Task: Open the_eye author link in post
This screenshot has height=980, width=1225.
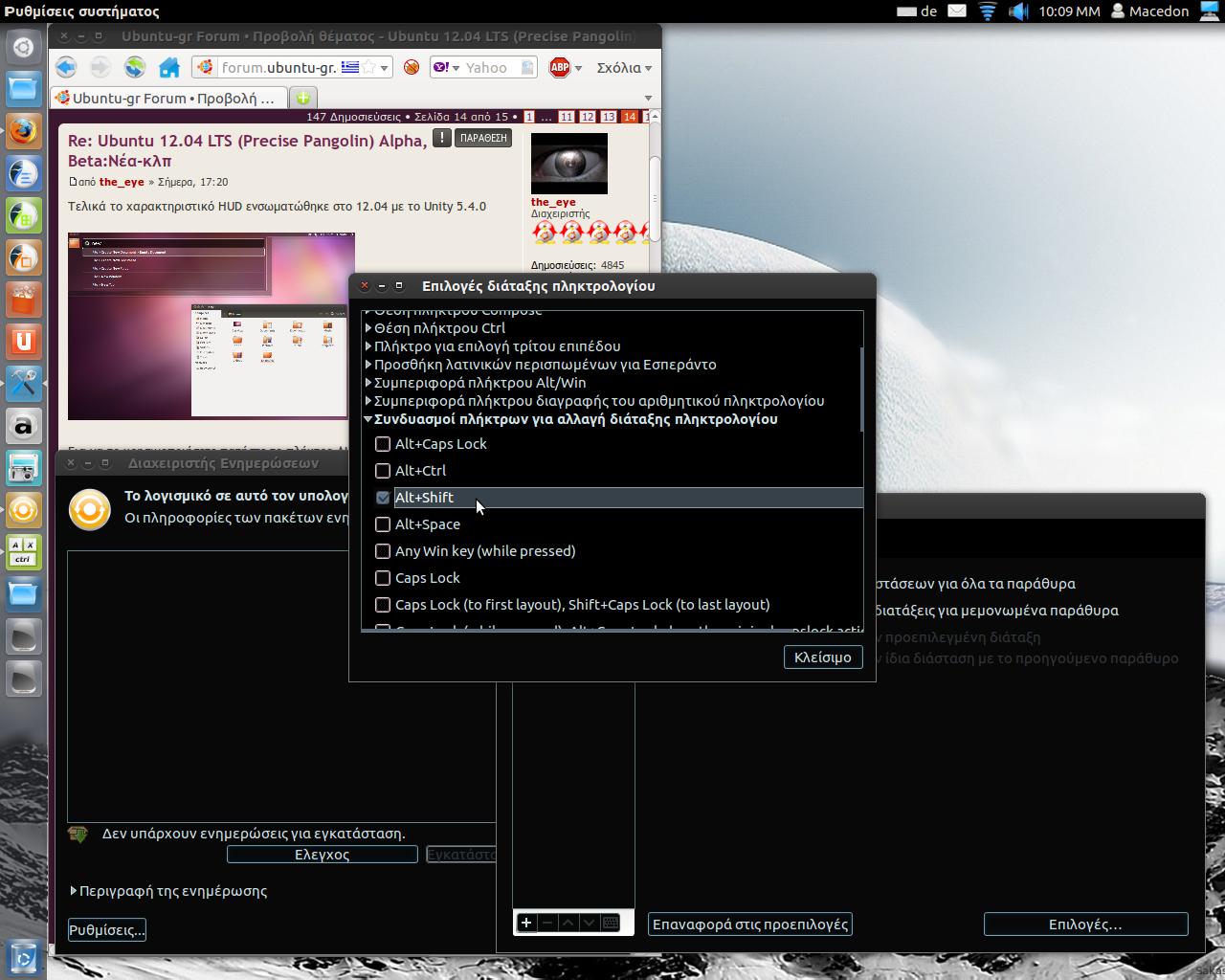Action: tap(122, 182)
